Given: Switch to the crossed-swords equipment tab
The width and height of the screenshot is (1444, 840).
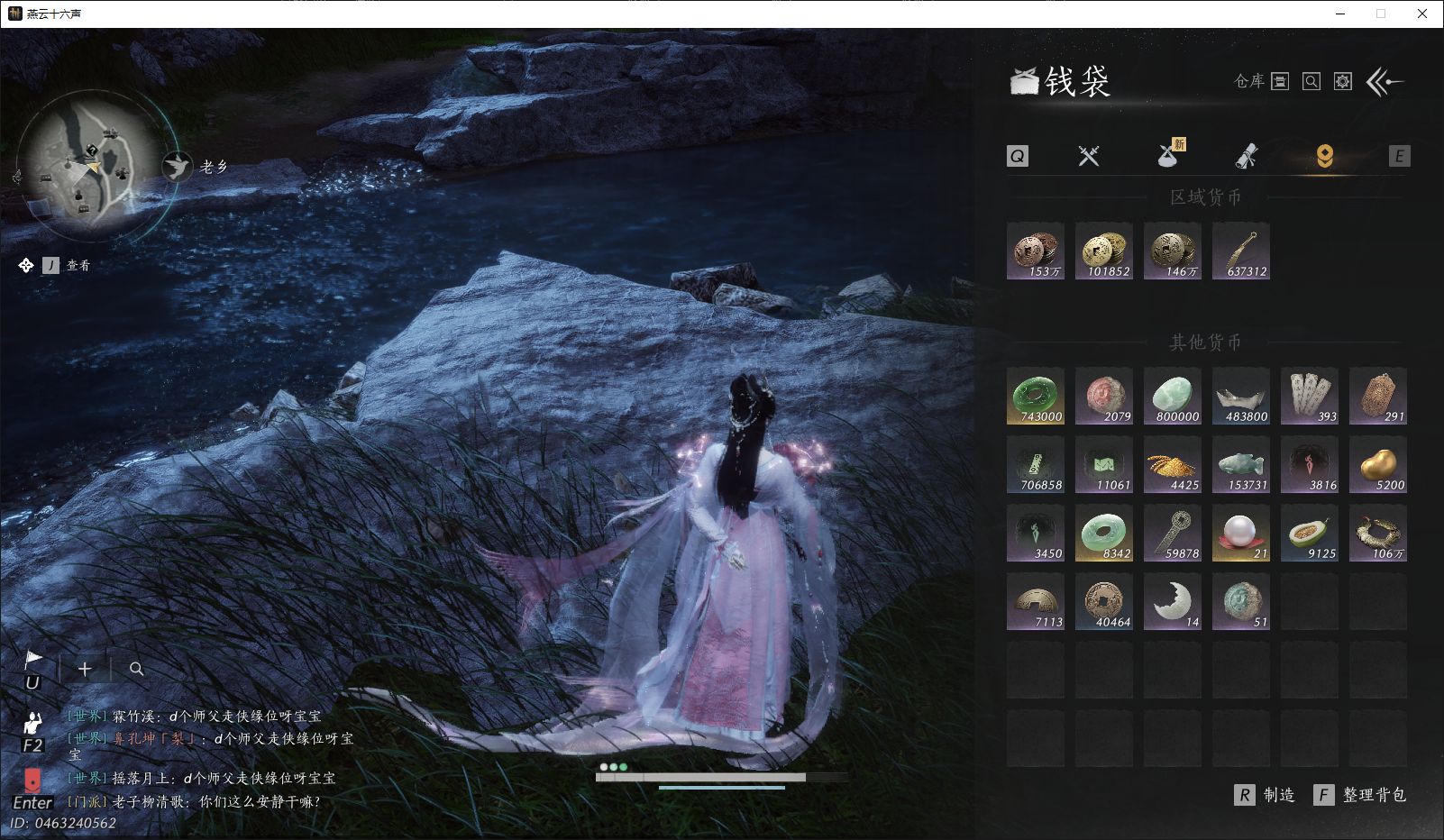Looking at the screenshot, I should (x=1089, y=156).
